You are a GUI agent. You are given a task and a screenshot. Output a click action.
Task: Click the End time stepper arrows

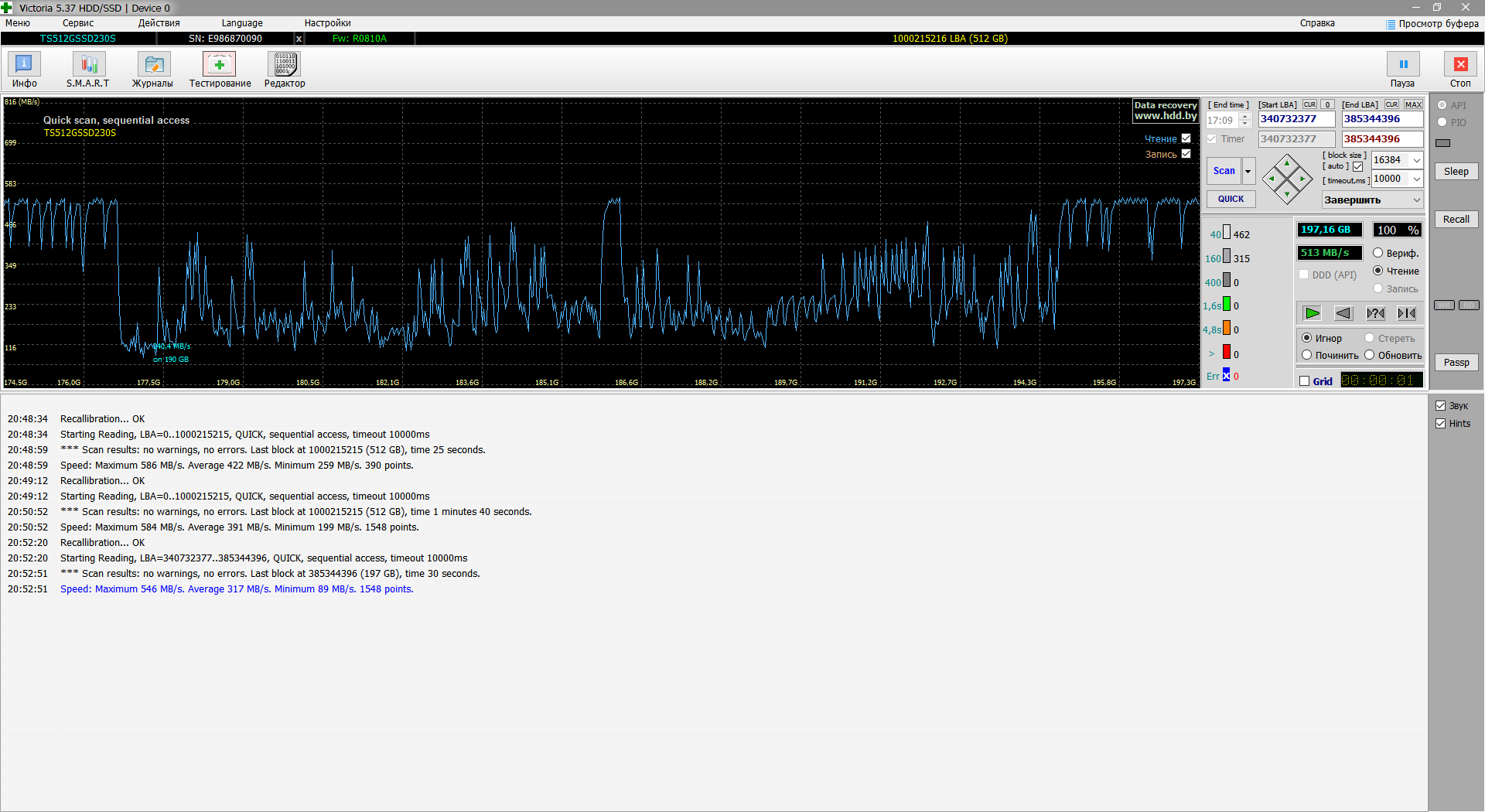click(x=1244, y=120)
